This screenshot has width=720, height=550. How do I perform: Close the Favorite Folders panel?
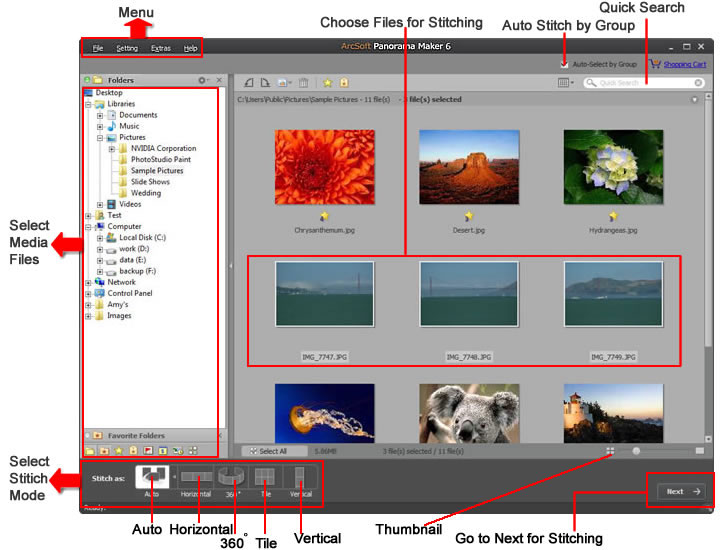[219, 435]
